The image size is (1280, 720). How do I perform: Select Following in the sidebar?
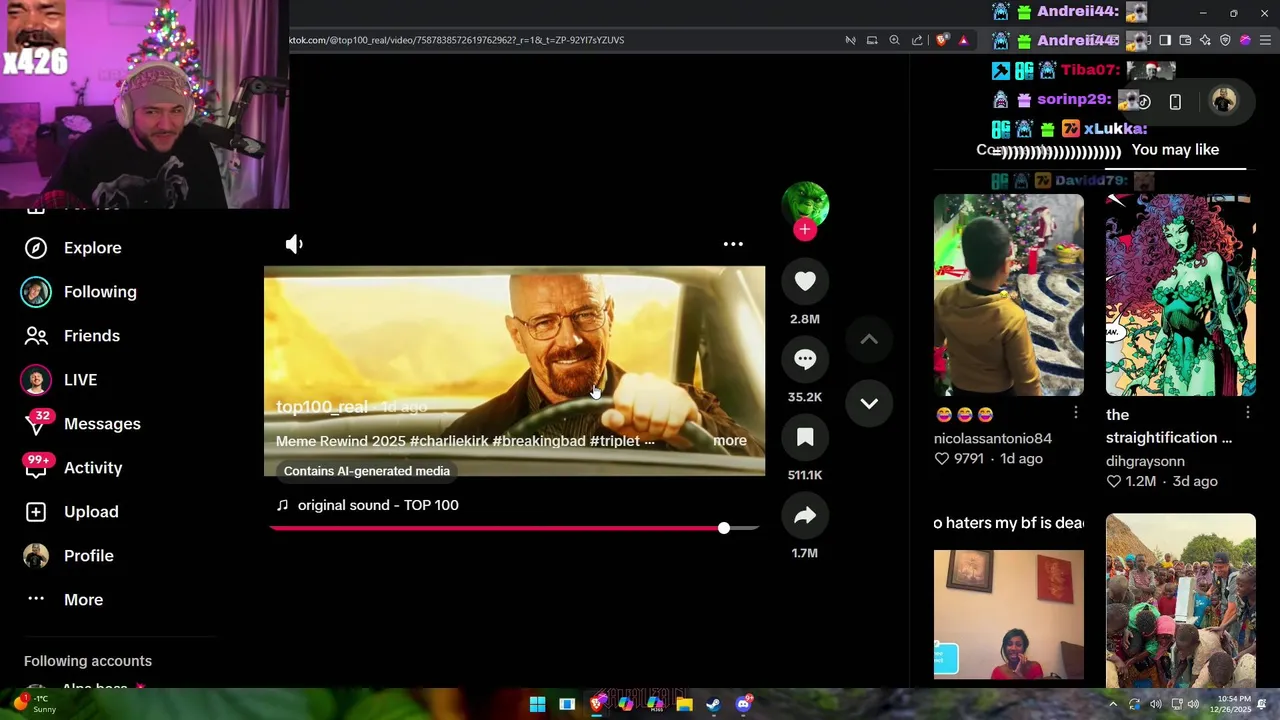point(100,292)
